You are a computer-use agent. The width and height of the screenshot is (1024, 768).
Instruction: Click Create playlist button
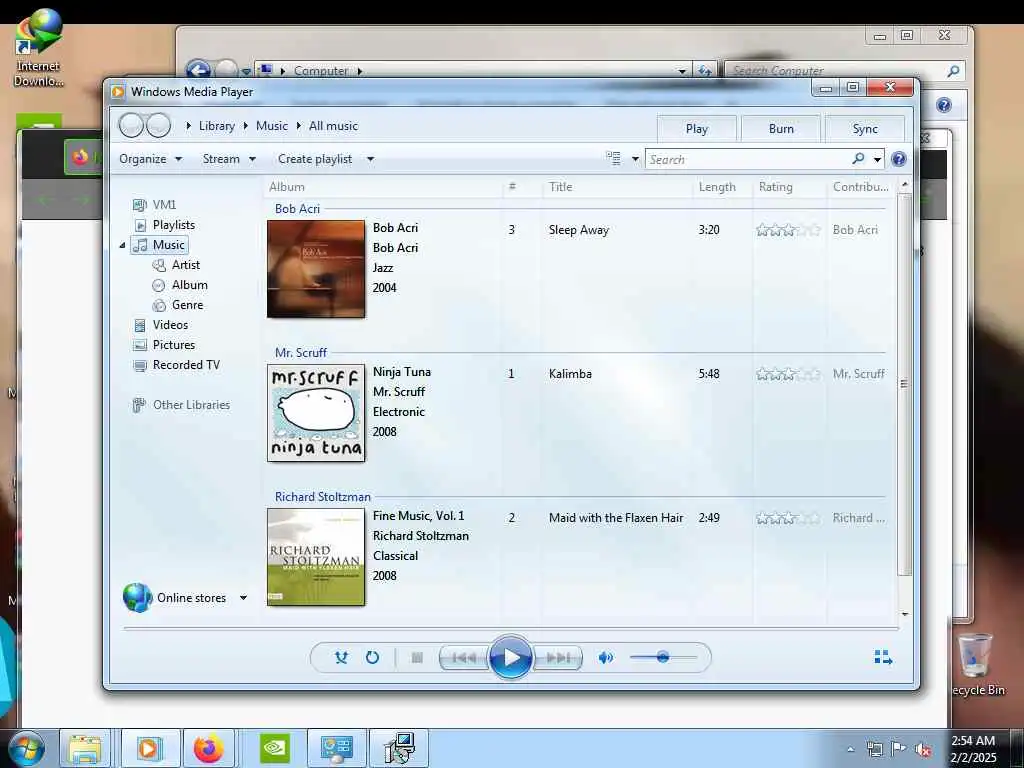click(315, 159)
